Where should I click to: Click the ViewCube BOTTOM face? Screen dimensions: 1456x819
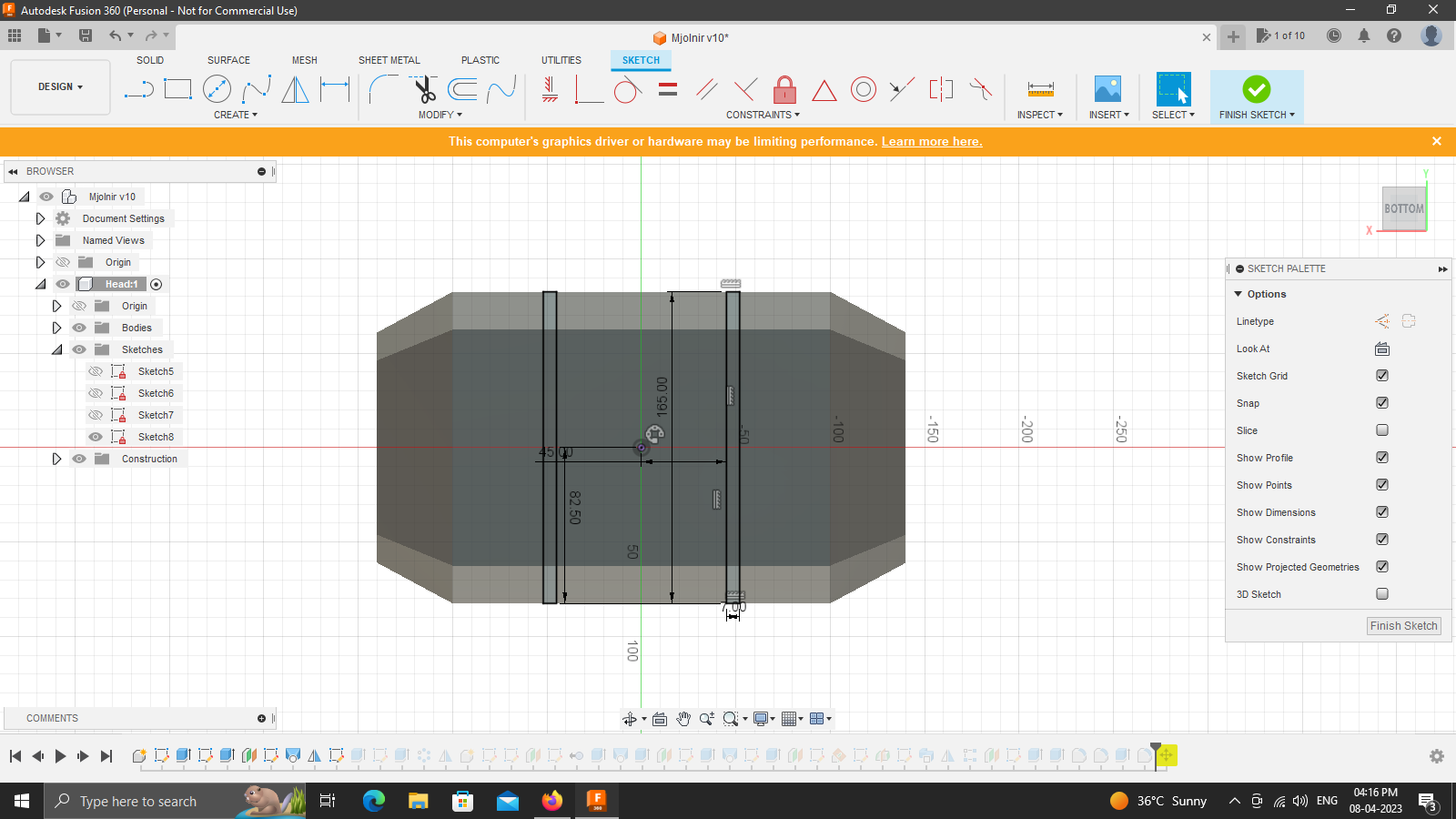1402,207
